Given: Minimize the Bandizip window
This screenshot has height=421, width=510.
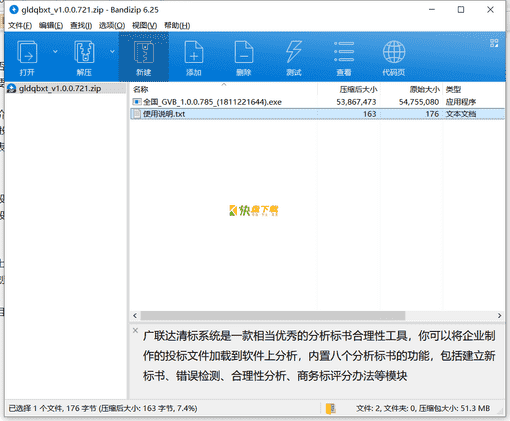Looking at the screenshot, I should [x=432, y=10].
